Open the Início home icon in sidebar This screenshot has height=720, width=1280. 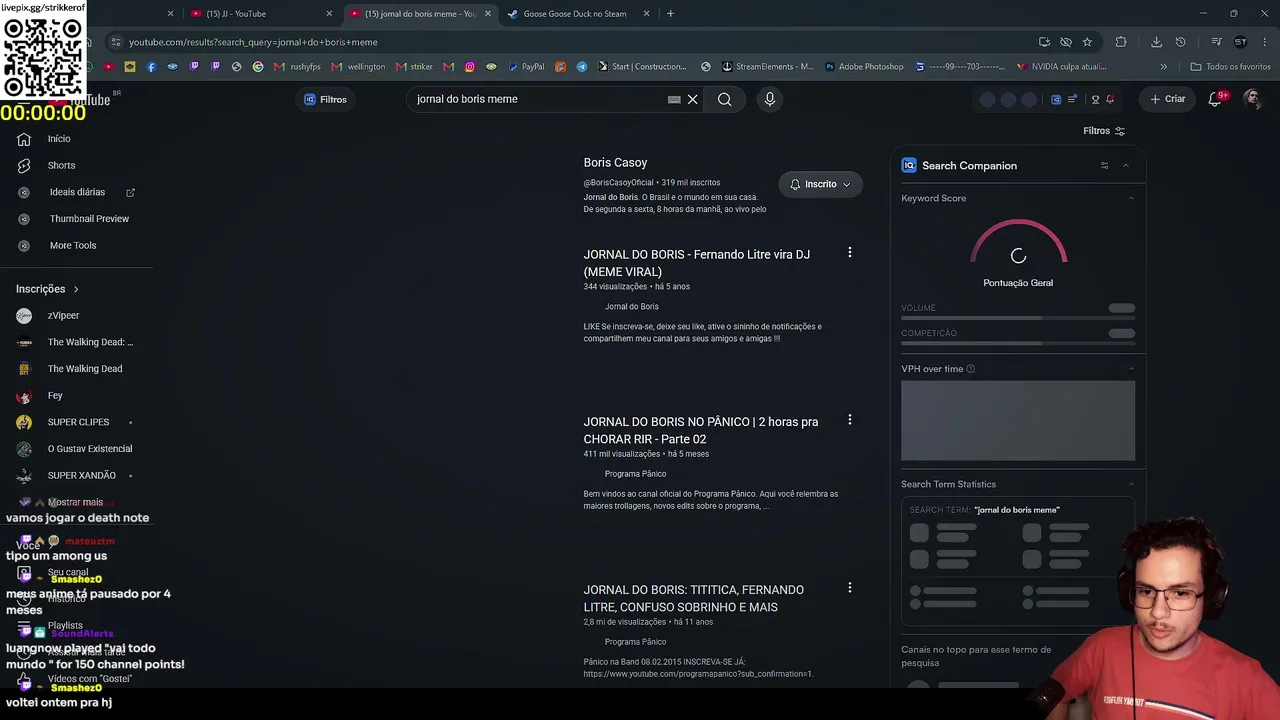tap(24, 139)
